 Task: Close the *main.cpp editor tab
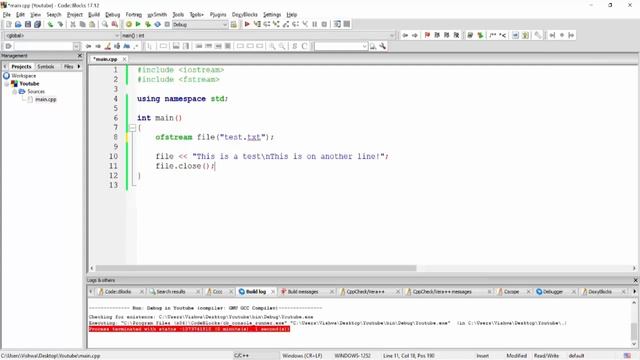point(124,59)
